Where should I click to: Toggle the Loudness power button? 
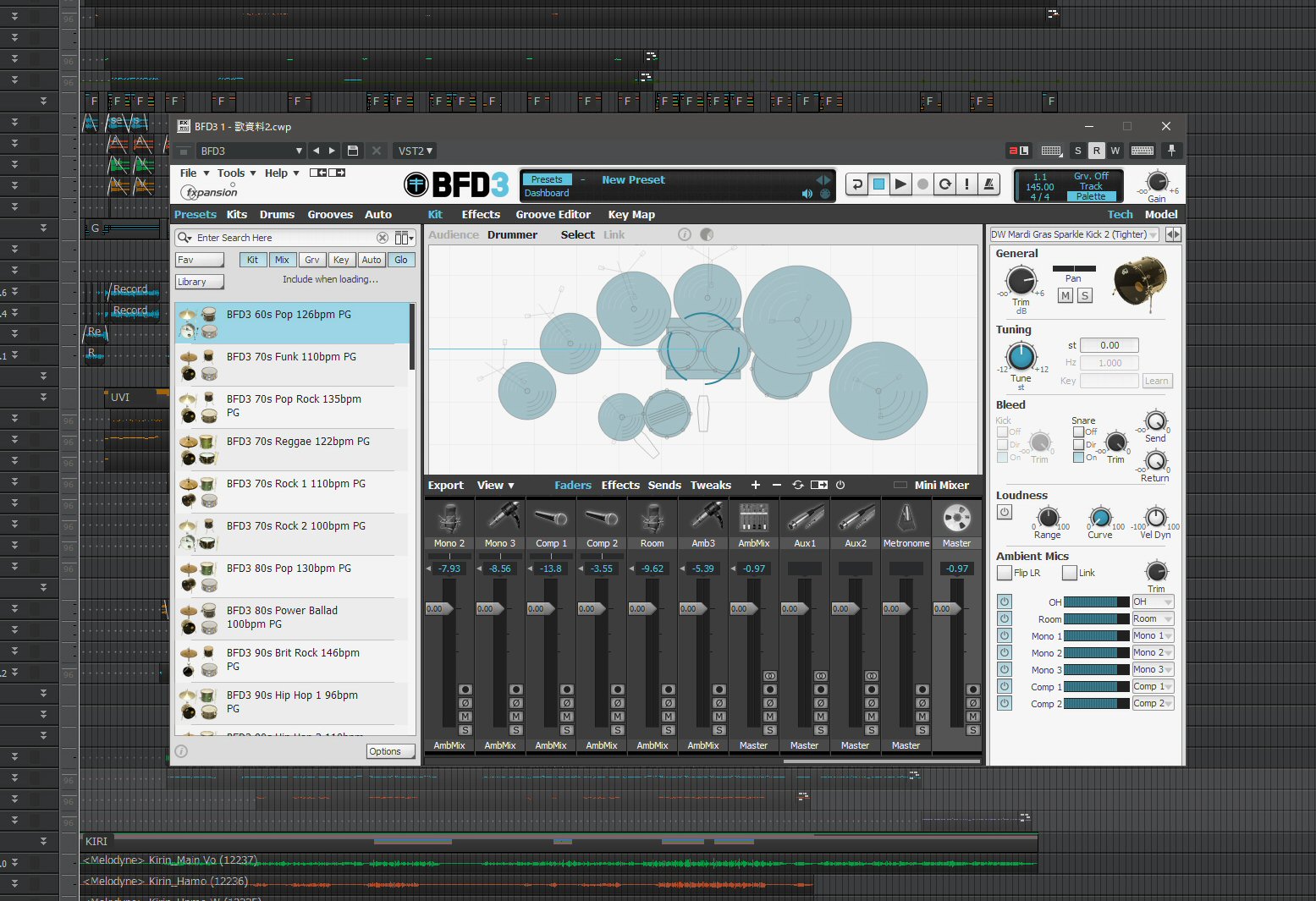[1005, 512]
